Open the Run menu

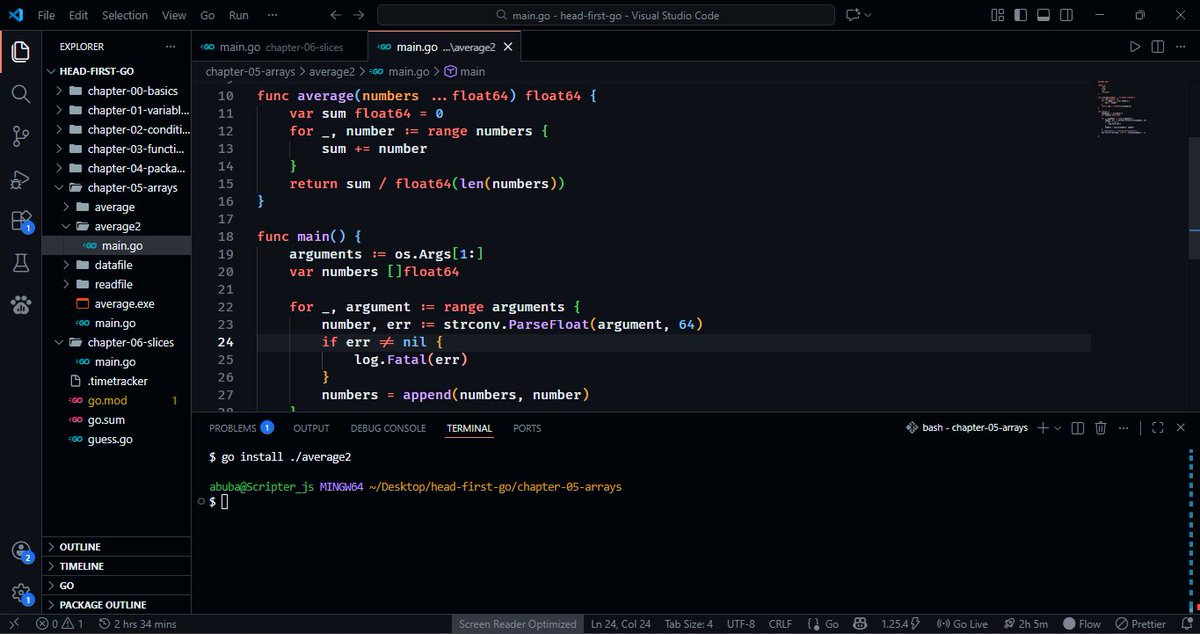pos(238,15)
